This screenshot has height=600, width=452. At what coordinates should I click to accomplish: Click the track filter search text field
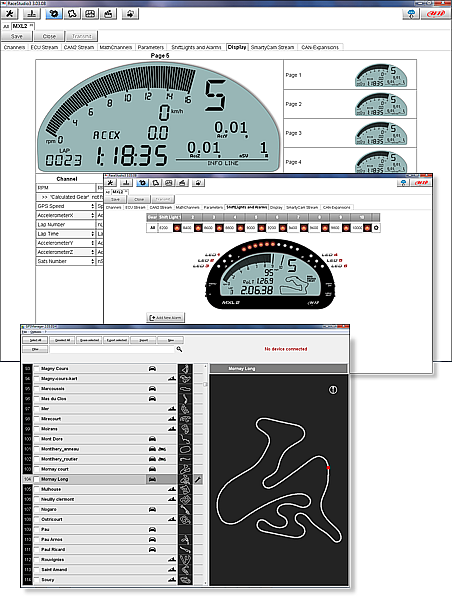112,349
